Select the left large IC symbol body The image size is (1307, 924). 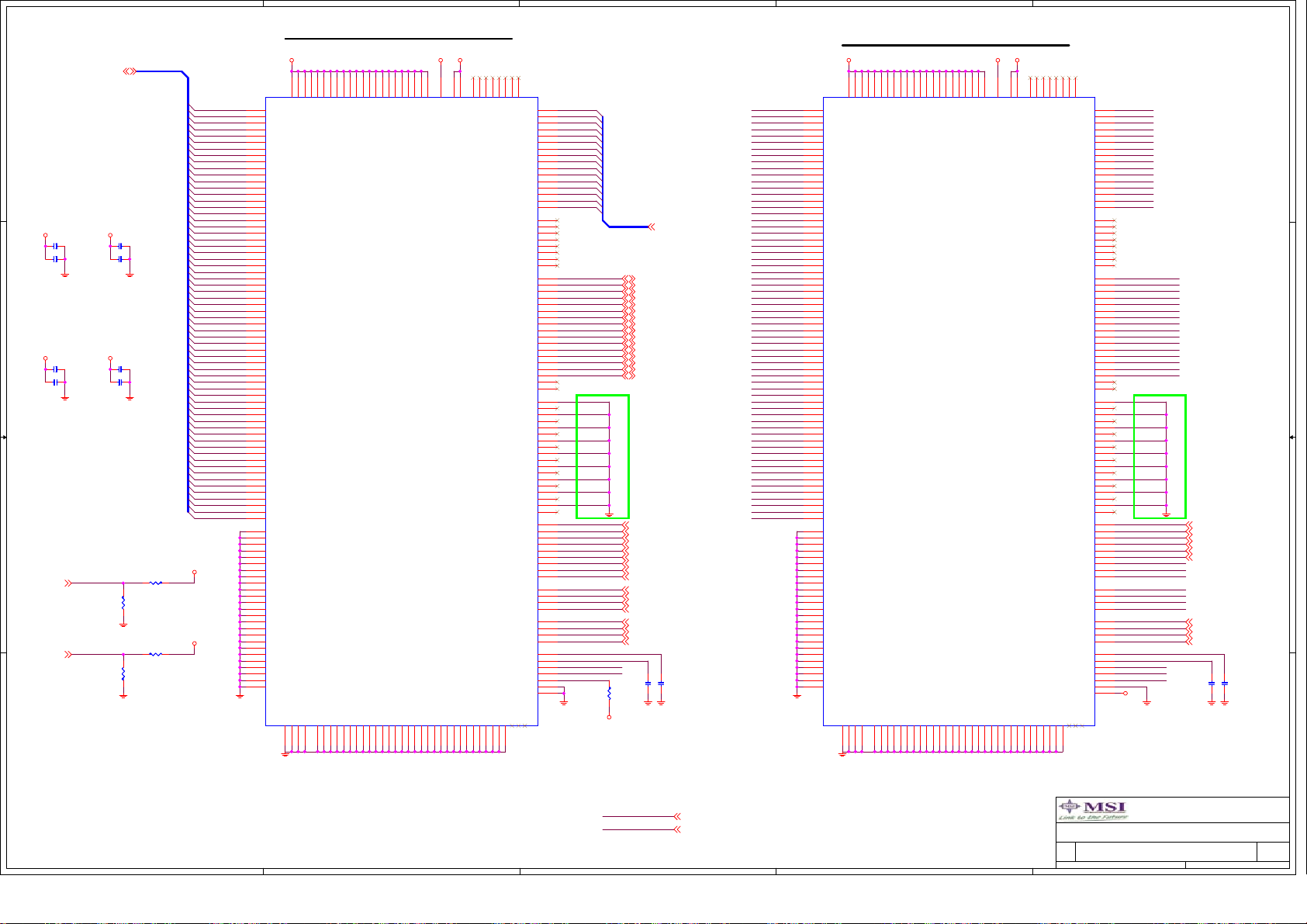pyautogui.click(x=402, y=411)
